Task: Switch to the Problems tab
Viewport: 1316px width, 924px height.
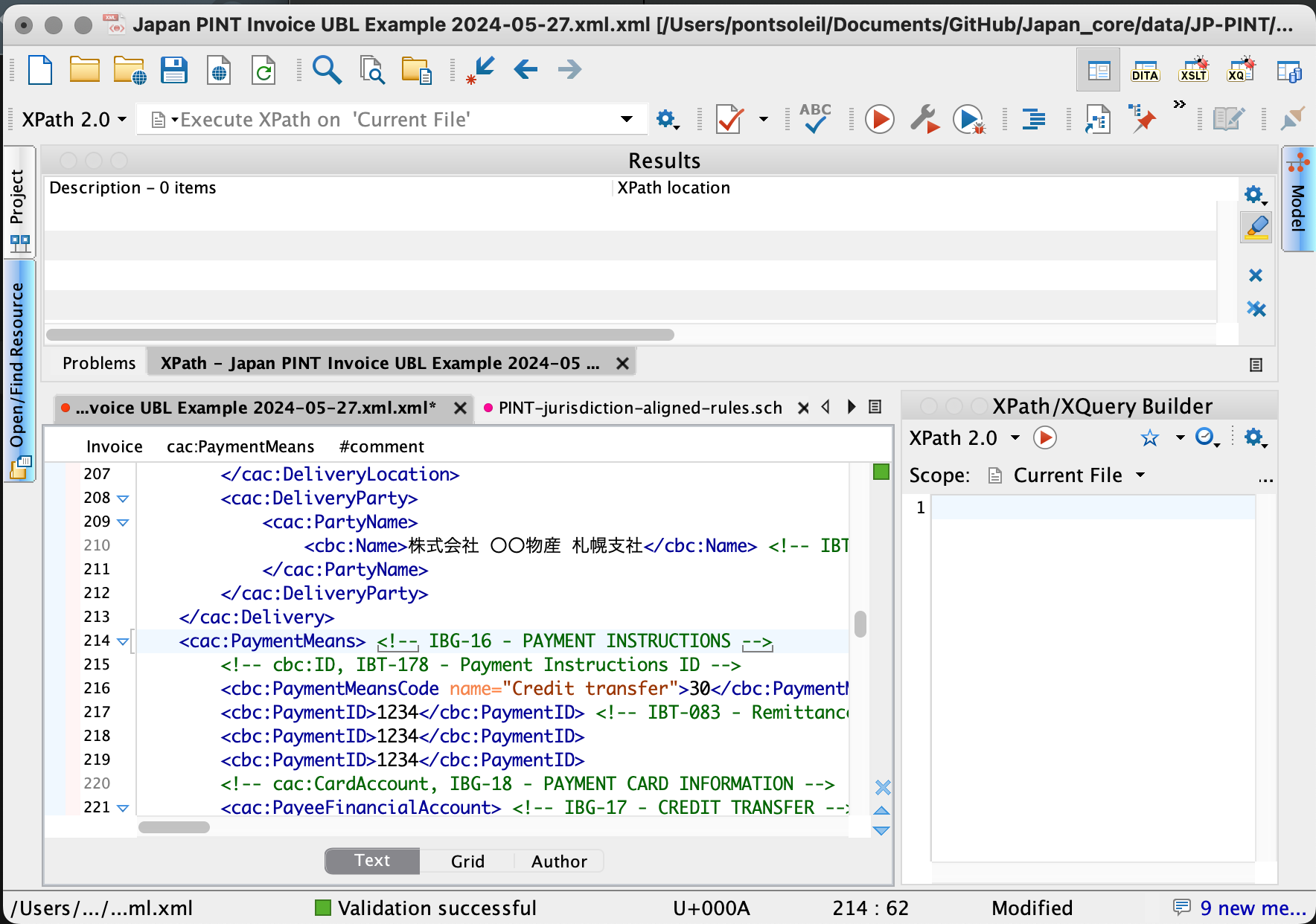Action: point(99,363)
